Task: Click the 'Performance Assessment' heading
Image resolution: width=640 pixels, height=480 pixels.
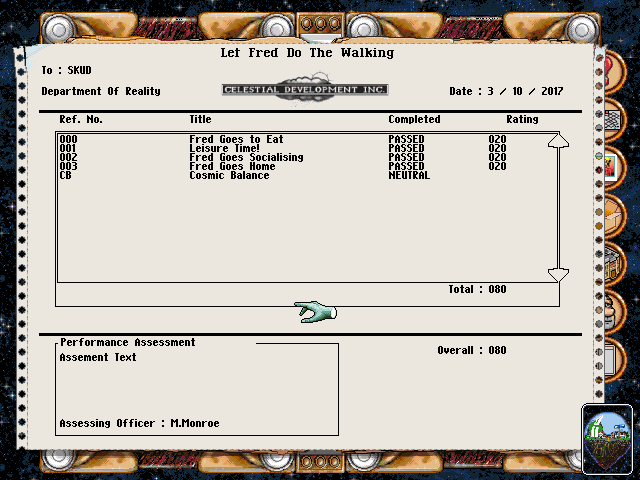Action: (128, 342)
